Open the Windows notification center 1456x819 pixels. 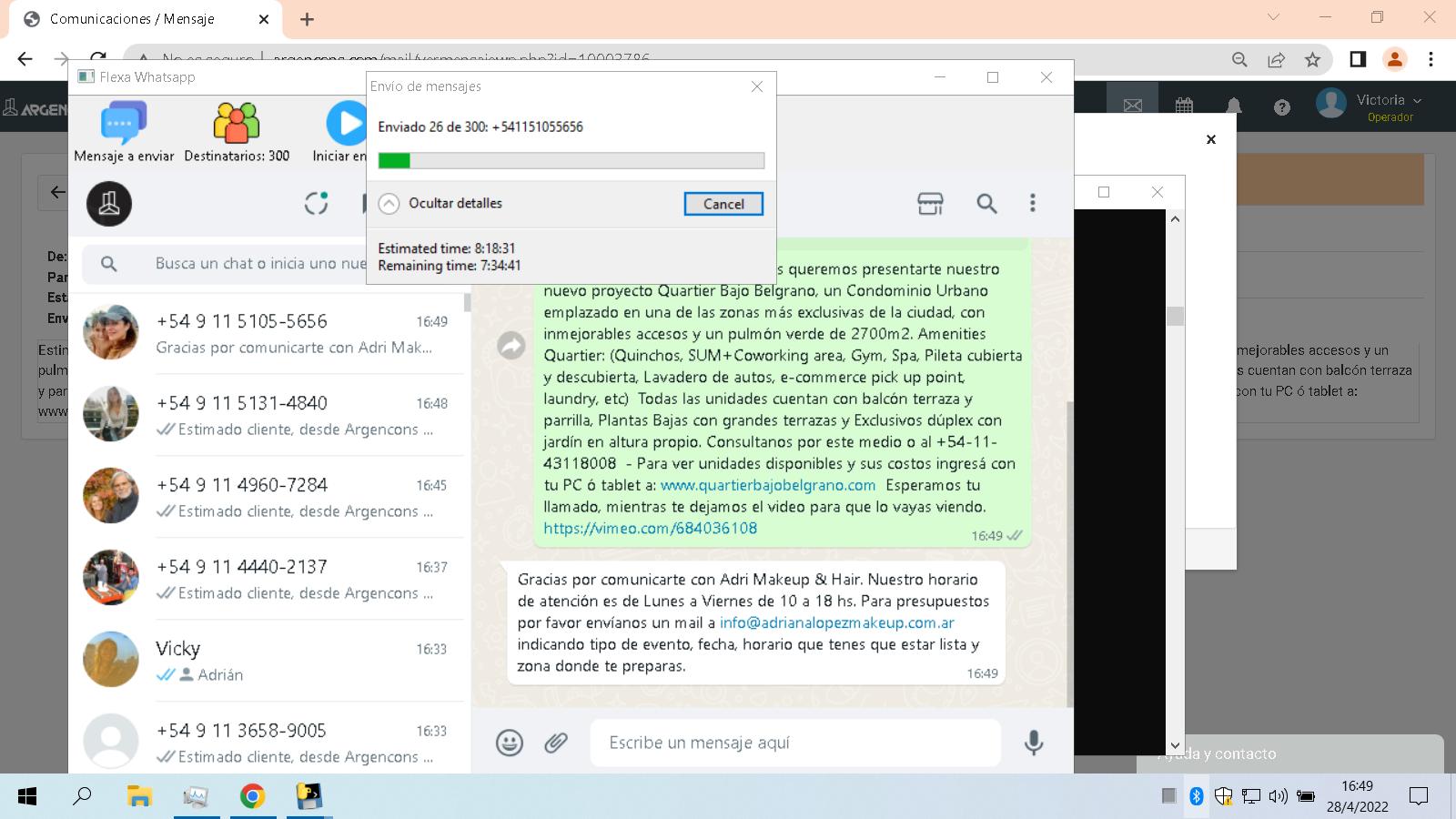1418,796
